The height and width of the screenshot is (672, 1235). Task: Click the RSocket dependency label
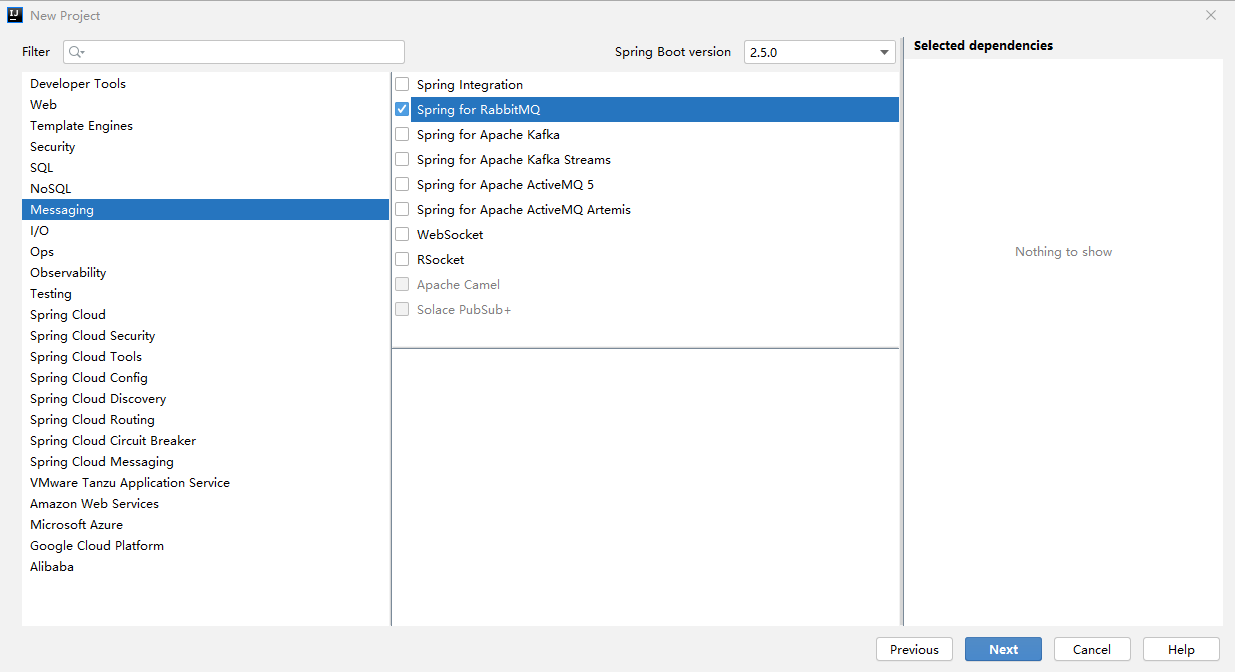coord(441,260)
